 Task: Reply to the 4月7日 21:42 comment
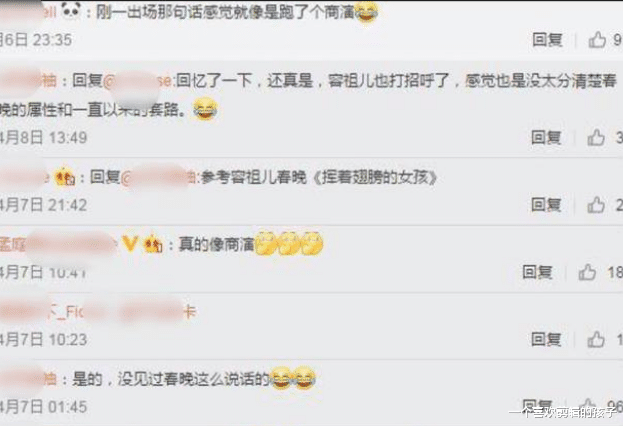pos(546,205)
